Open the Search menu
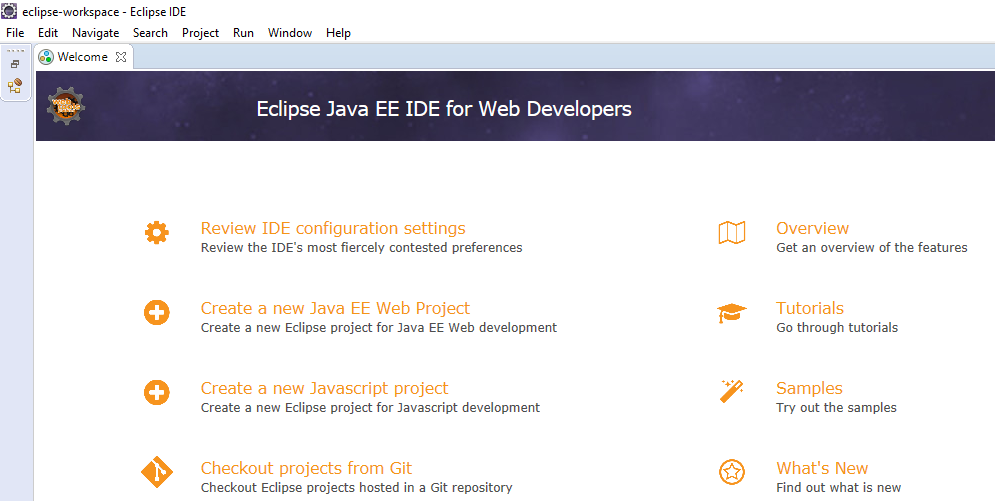The height and width of the screenshot is (501, 995). 150,33
